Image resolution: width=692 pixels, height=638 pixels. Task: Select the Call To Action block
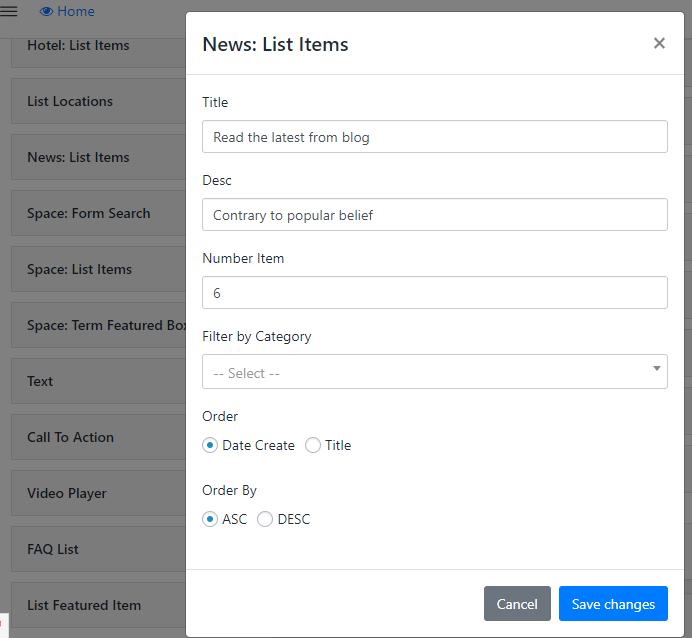[70, 437]
